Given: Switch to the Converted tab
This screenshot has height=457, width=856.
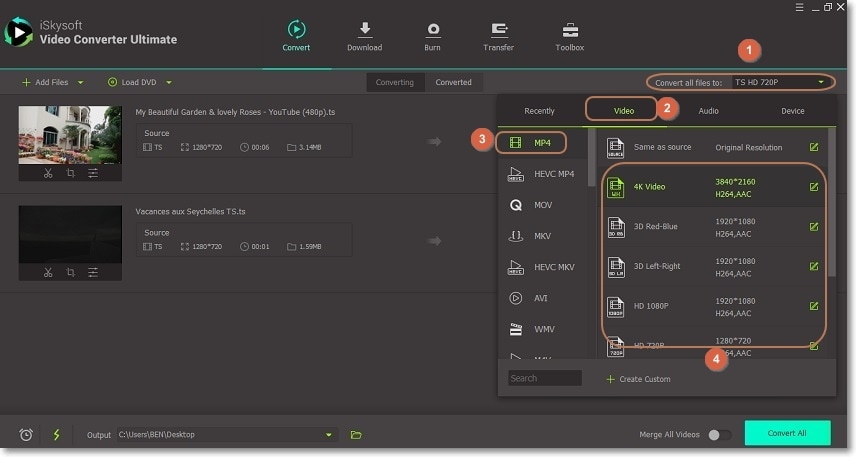Looking at the screenshot, I should coord(453,82).
